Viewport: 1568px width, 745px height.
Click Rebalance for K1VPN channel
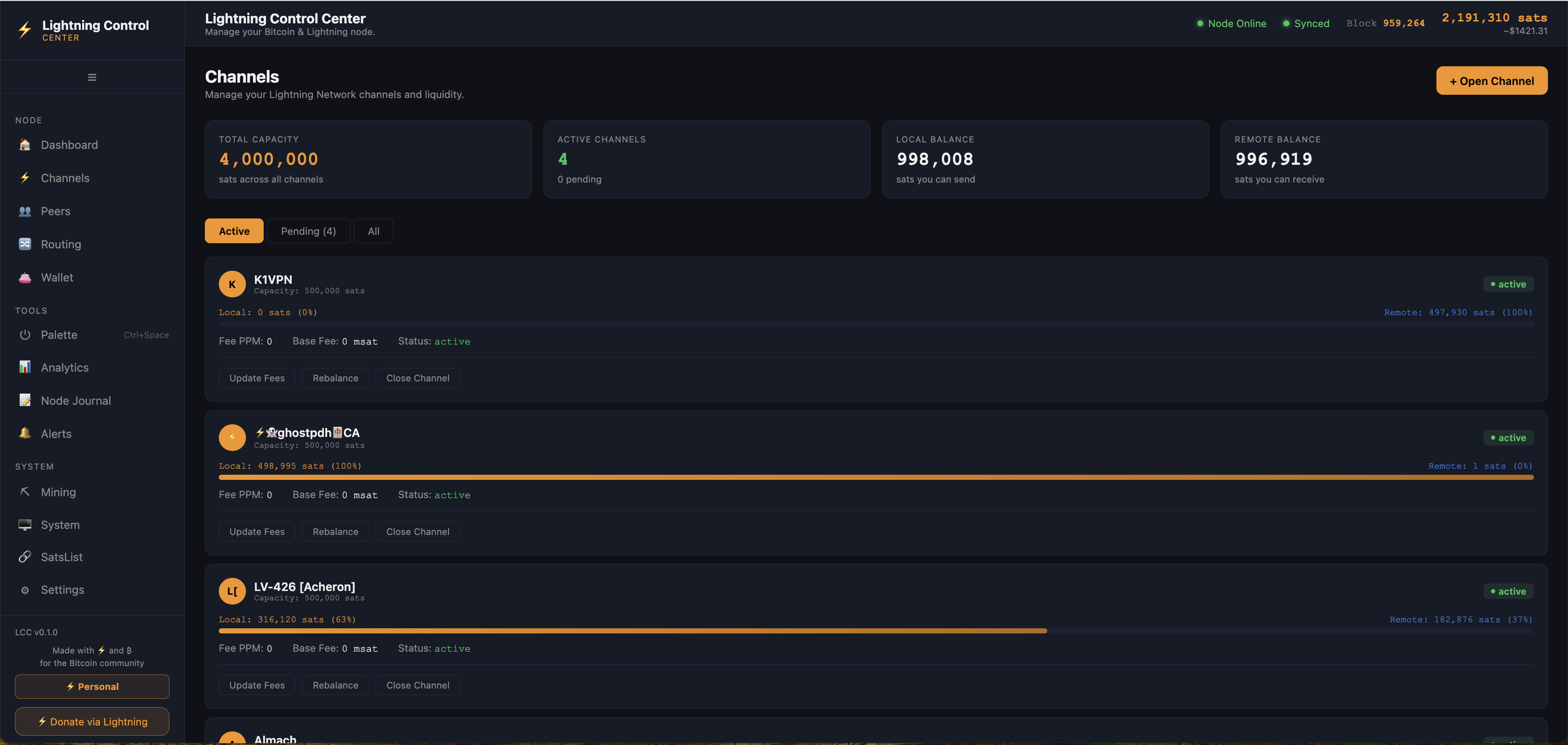click(x=336, y=378)
